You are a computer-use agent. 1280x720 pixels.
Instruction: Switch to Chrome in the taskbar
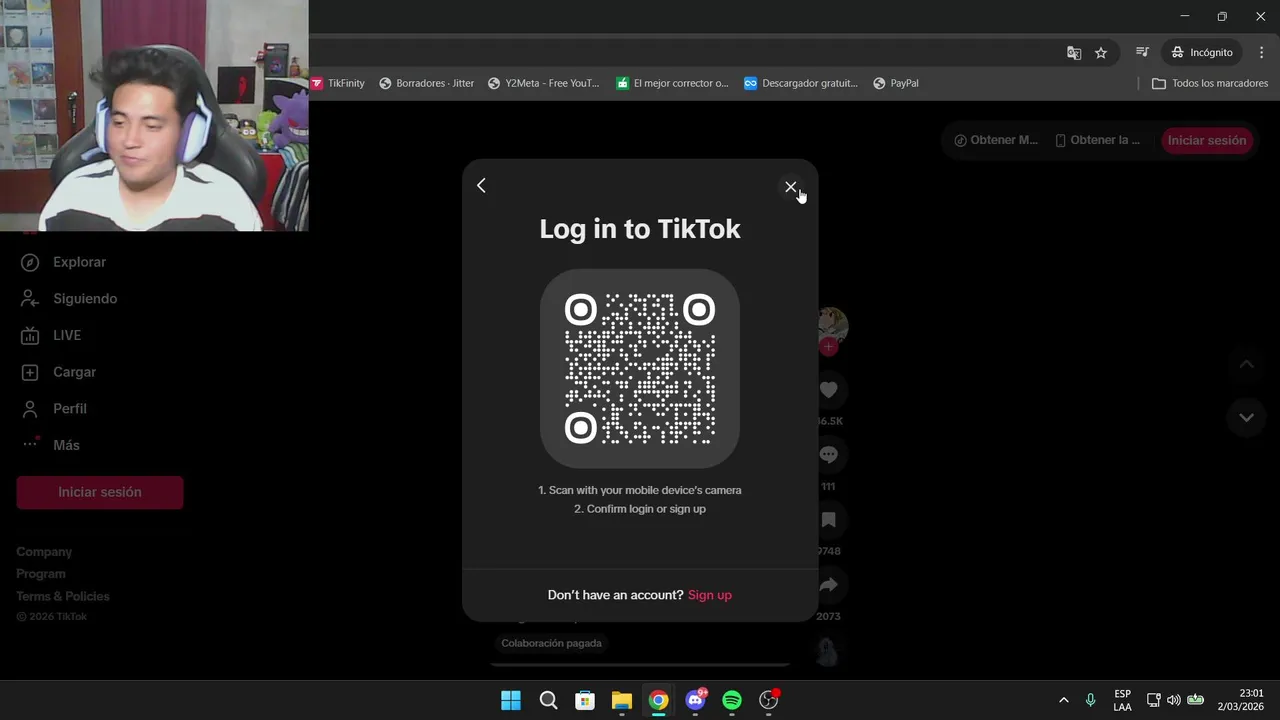pos(658,700)
